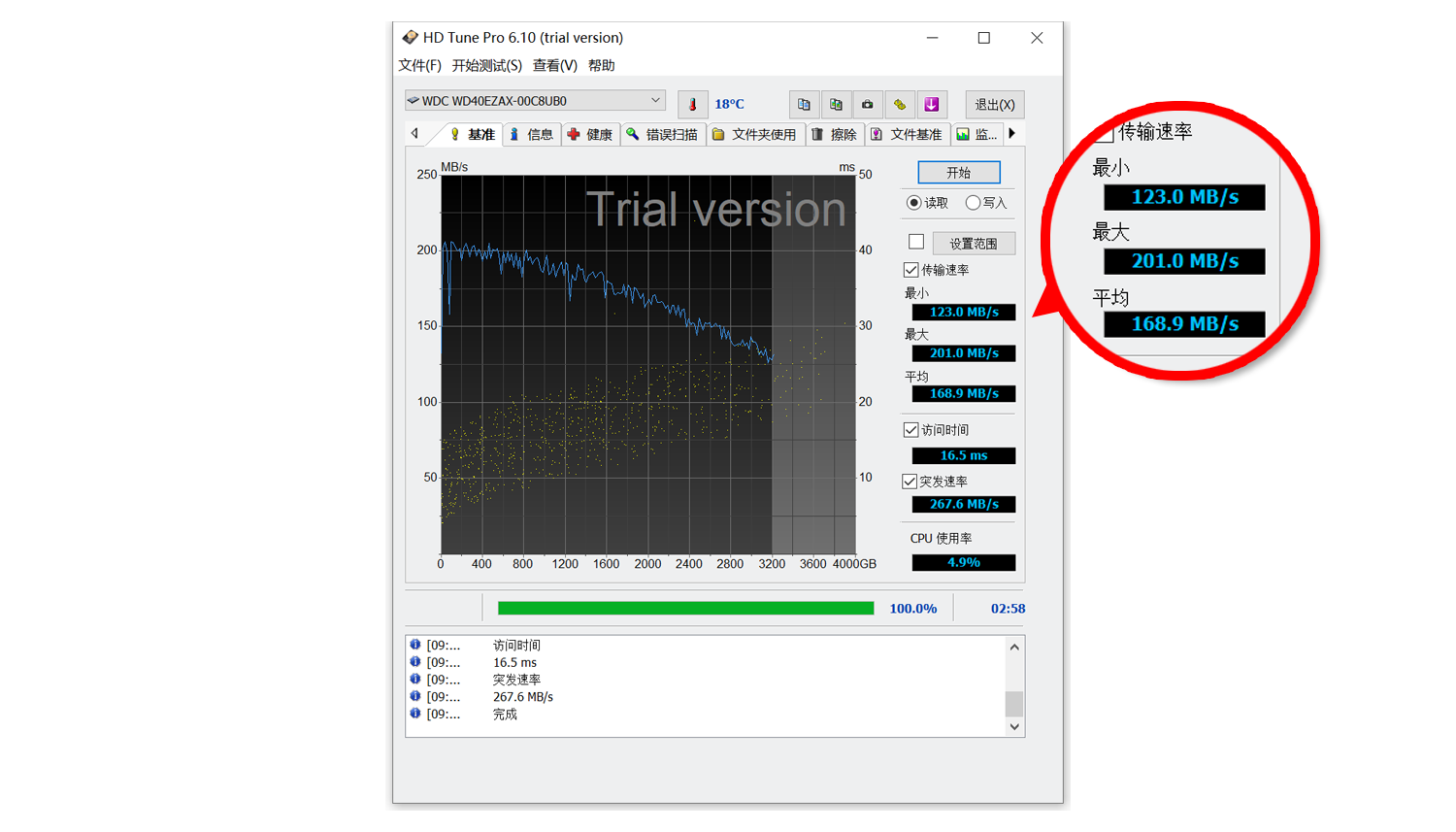Viewport: 1456px width, 832px height.
Task: Click the left tab-scroll arrow before 基准
Action: pyautogui.click(x=415, y=134)
